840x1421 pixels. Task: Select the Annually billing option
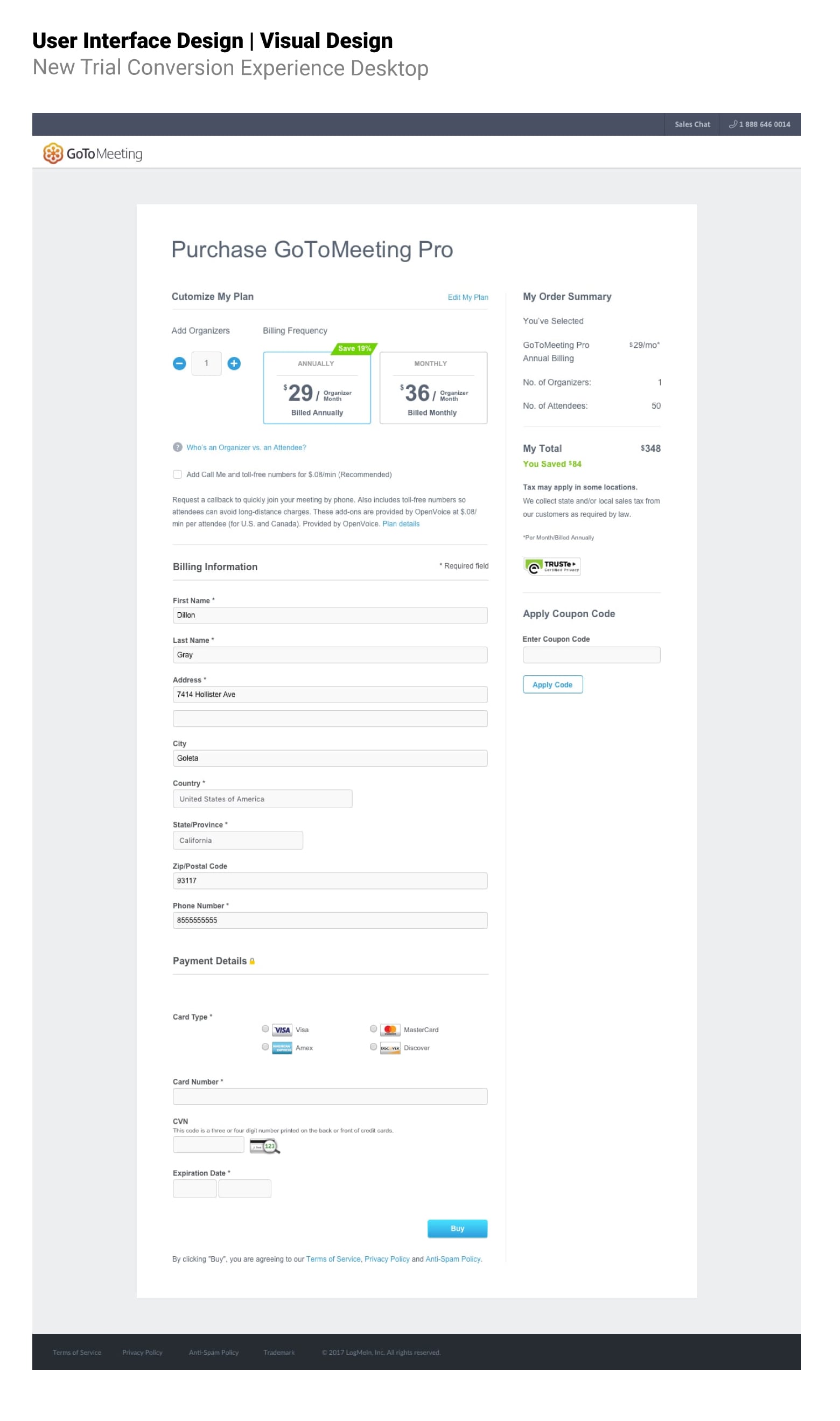pyautogui.click(x=317, y=388)
